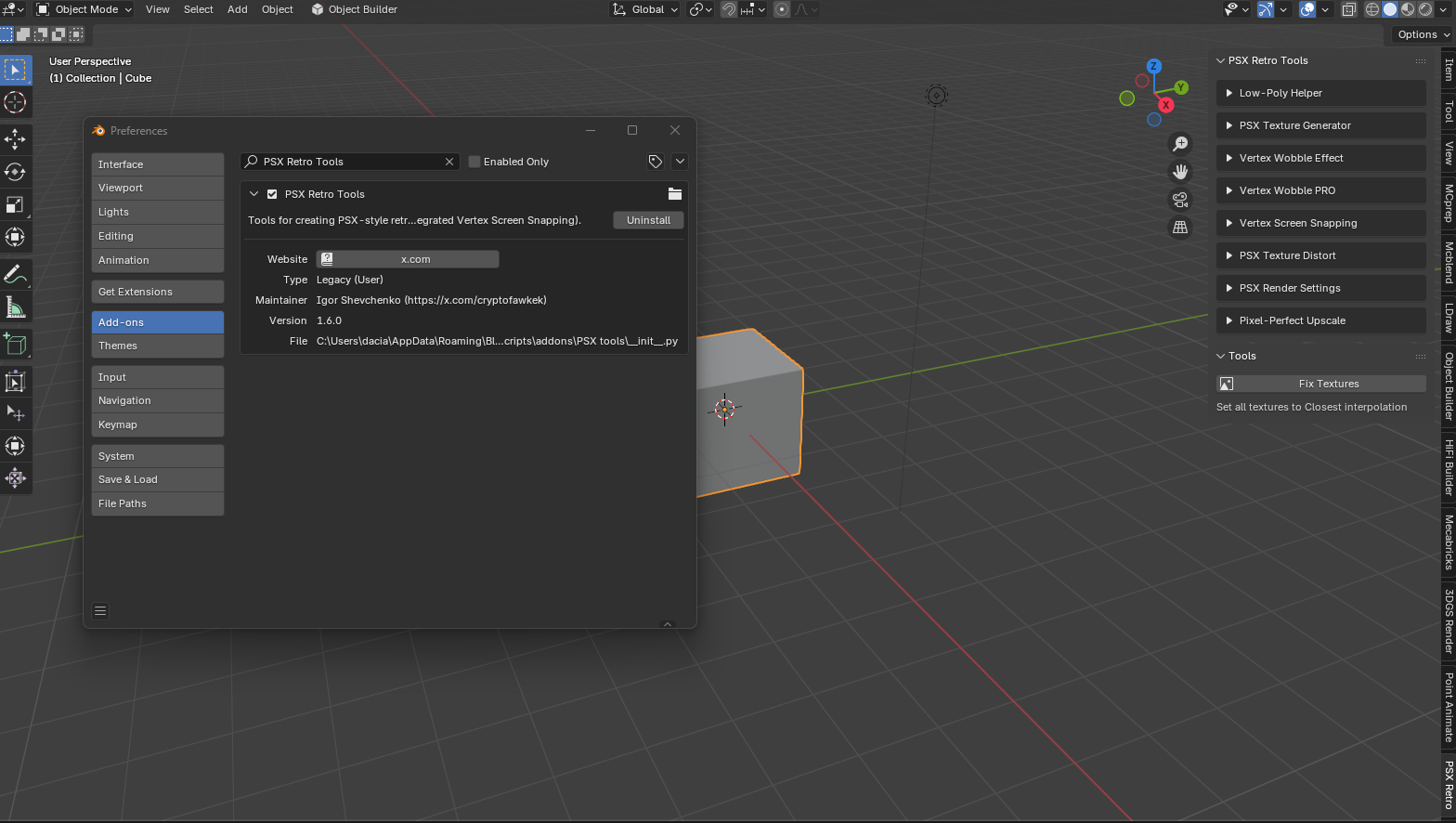Activate the 3D Cursor tool
1456x823 pixels.
coord(15,102)
